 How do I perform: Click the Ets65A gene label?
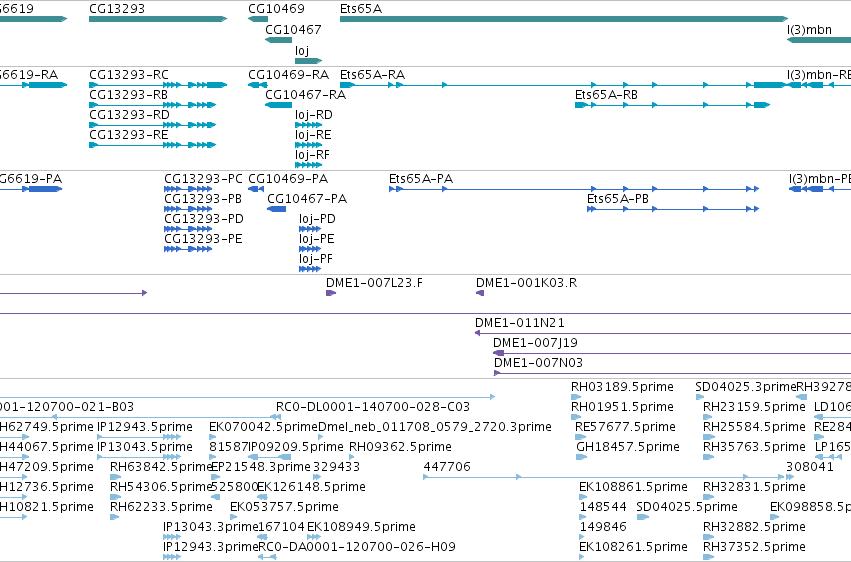(x=361, y=9)
